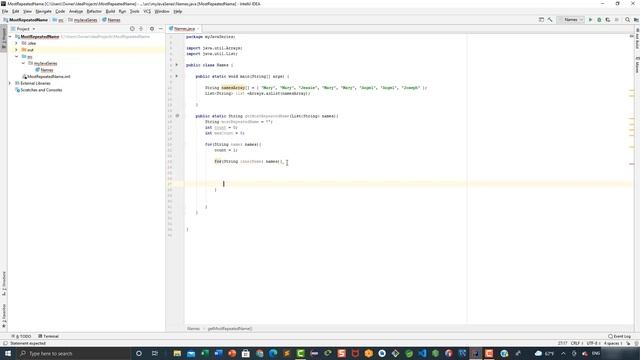
Task: Expand External Libraries node
Action: 10,83
